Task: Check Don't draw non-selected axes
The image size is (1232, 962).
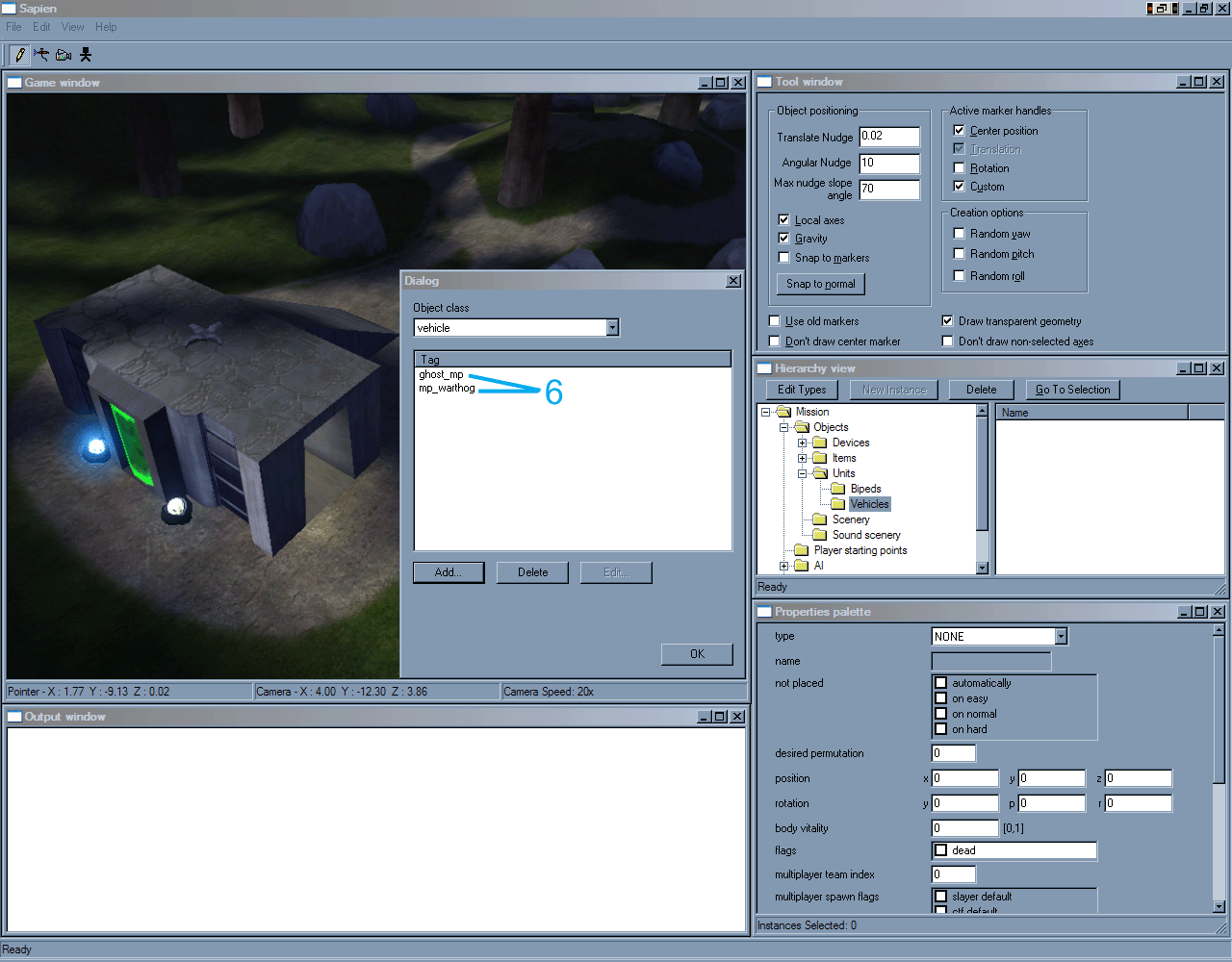Action: click(947, 341)
